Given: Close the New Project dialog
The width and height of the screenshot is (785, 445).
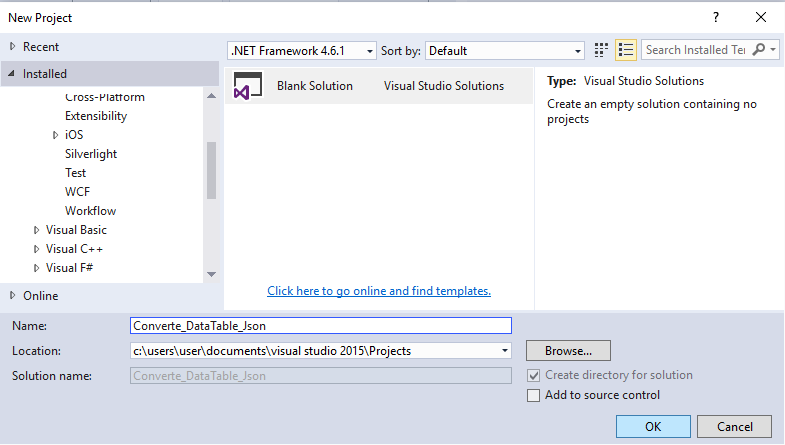Looking at the screenshot, I should coord(761,18).
